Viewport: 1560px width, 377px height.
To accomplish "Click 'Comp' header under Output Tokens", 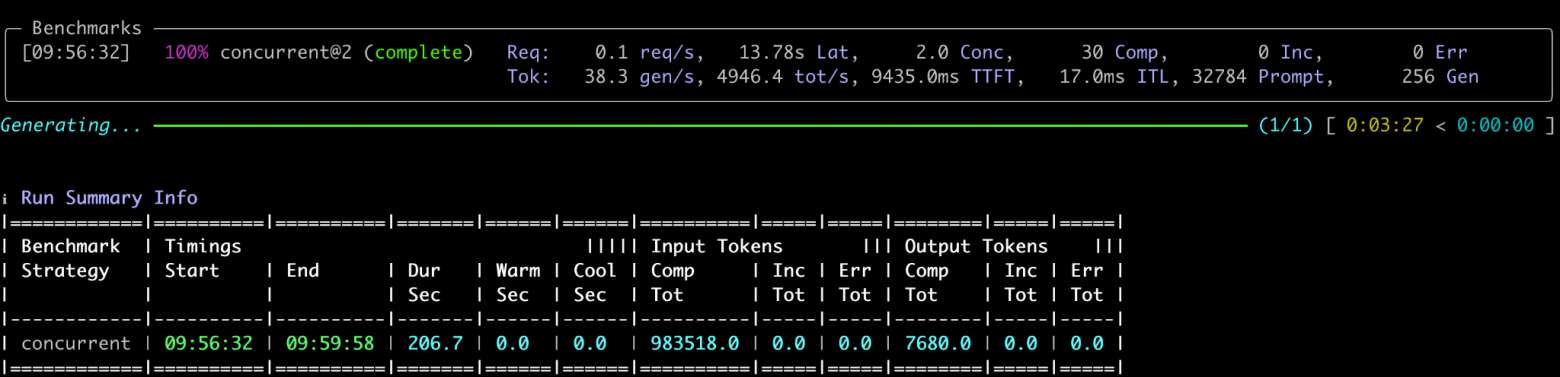I will point(927,270).
